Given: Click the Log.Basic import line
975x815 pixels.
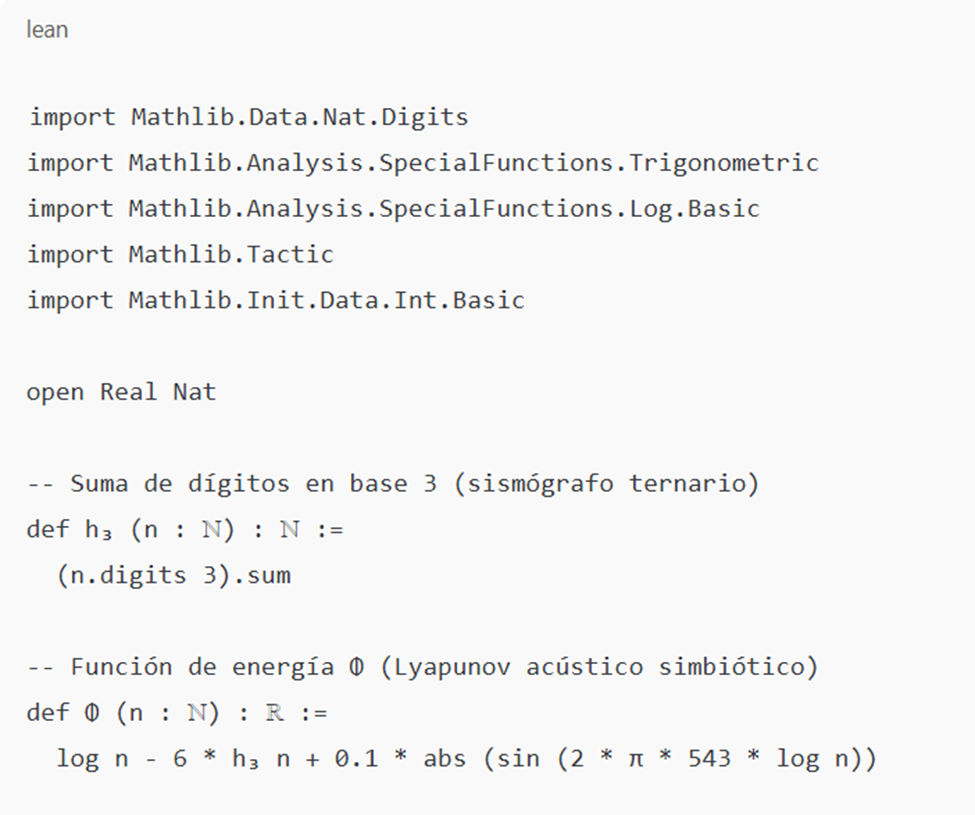Looking at the screenshot, I should click(393, 209).
